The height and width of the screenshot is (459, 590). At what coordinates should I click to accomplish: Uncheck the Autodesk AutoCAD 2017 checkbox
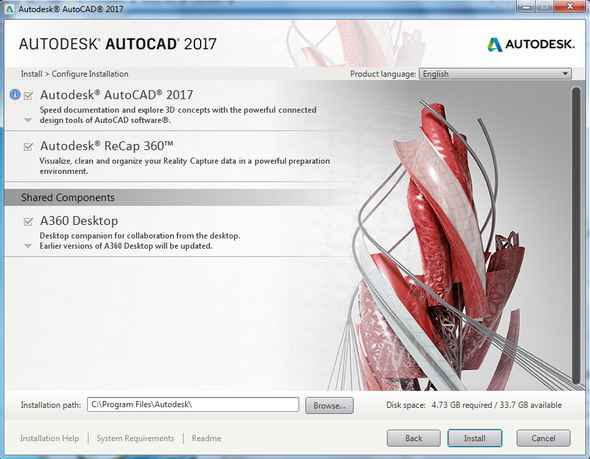[x=28, y=96]
